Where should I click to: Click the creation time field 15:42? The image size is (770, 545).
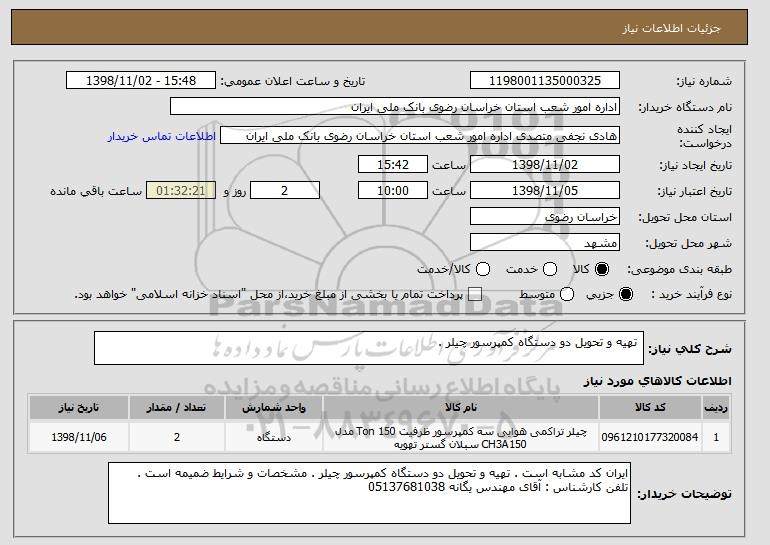coord(393,164)
